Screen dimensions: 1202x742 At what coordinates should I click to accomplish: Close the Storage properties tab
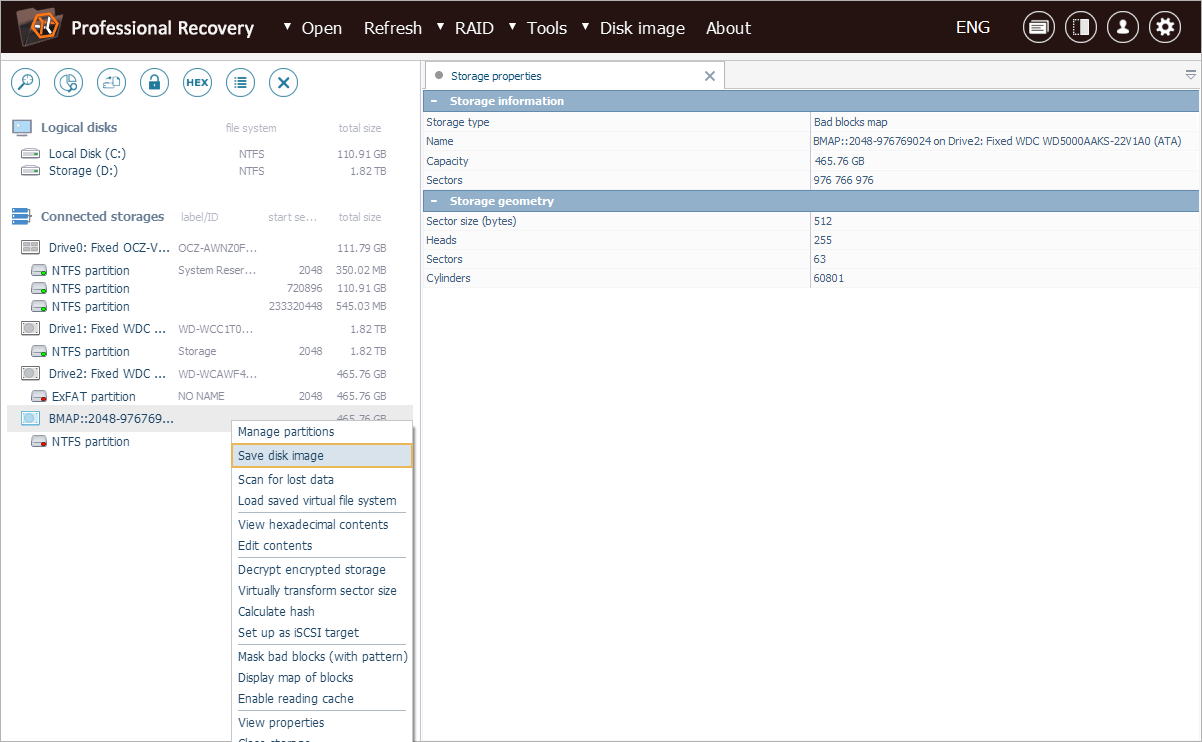coord(710,76)
